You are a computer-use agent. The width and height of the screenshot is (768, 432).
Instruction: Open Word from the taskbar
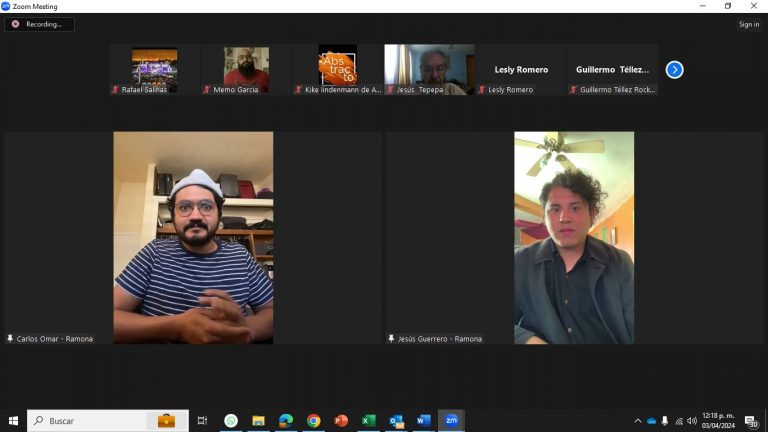423,421
